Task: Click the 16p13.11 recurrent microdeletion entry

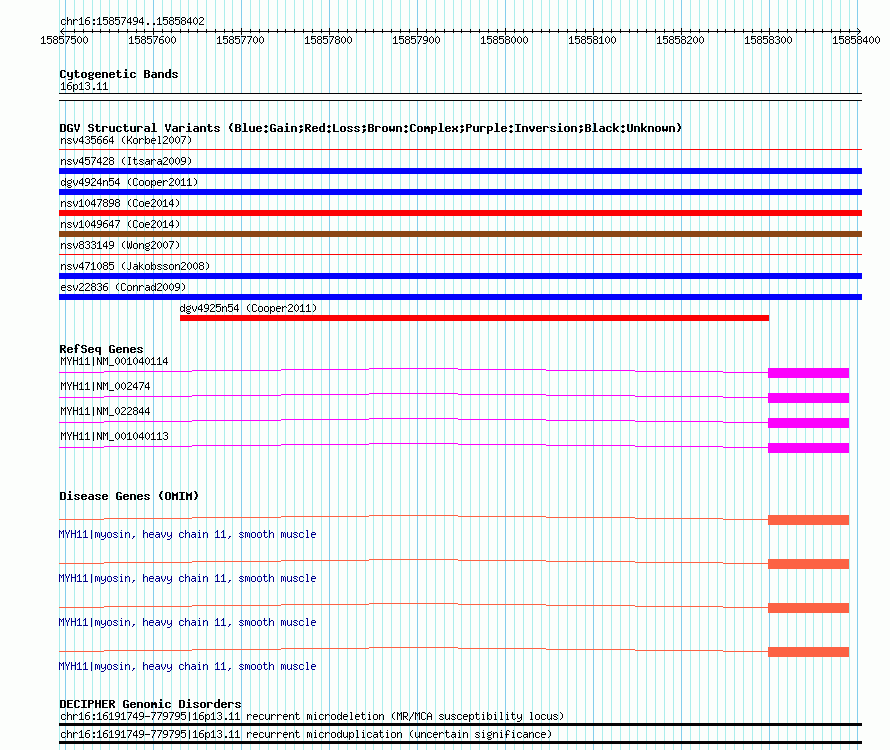Action: coord(312,717)
